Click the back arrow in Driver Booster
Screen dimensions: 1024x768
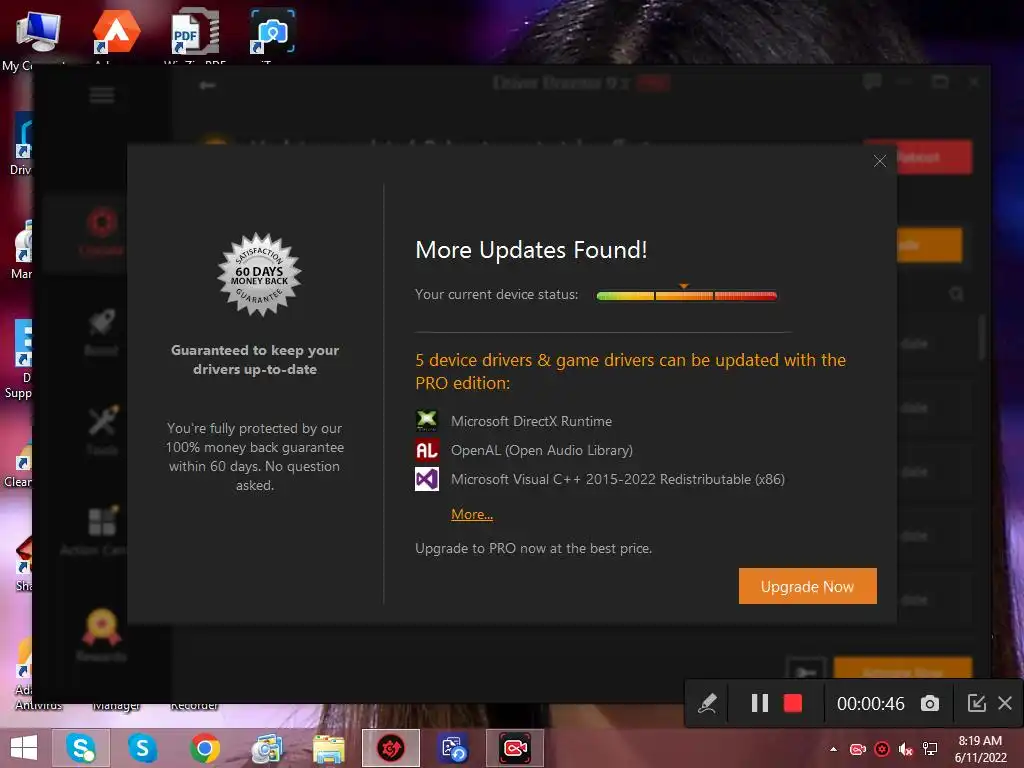[207, 85]
